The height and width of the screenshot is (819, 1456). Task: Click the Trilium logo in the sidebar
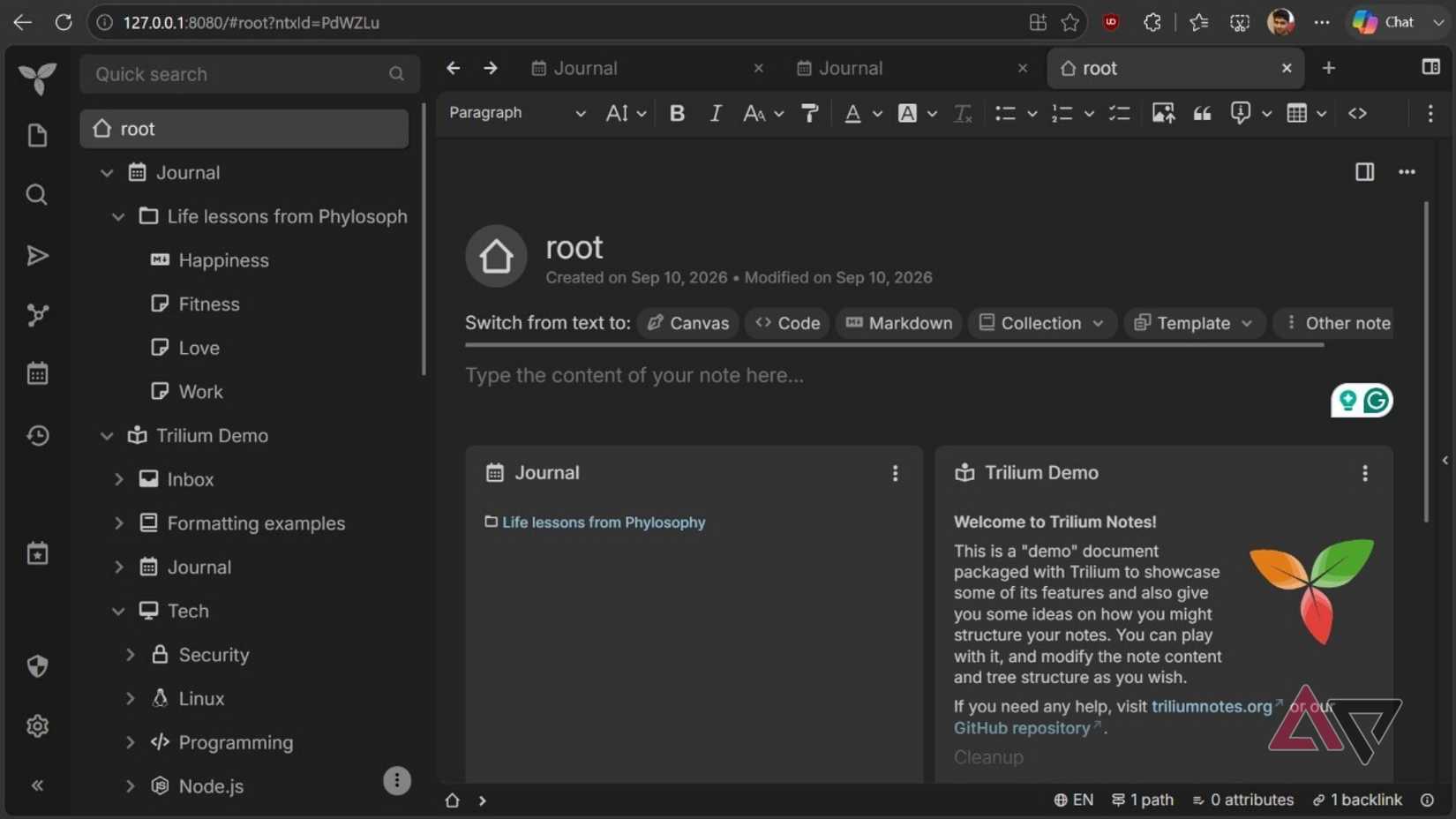click(x=37, y=79)
